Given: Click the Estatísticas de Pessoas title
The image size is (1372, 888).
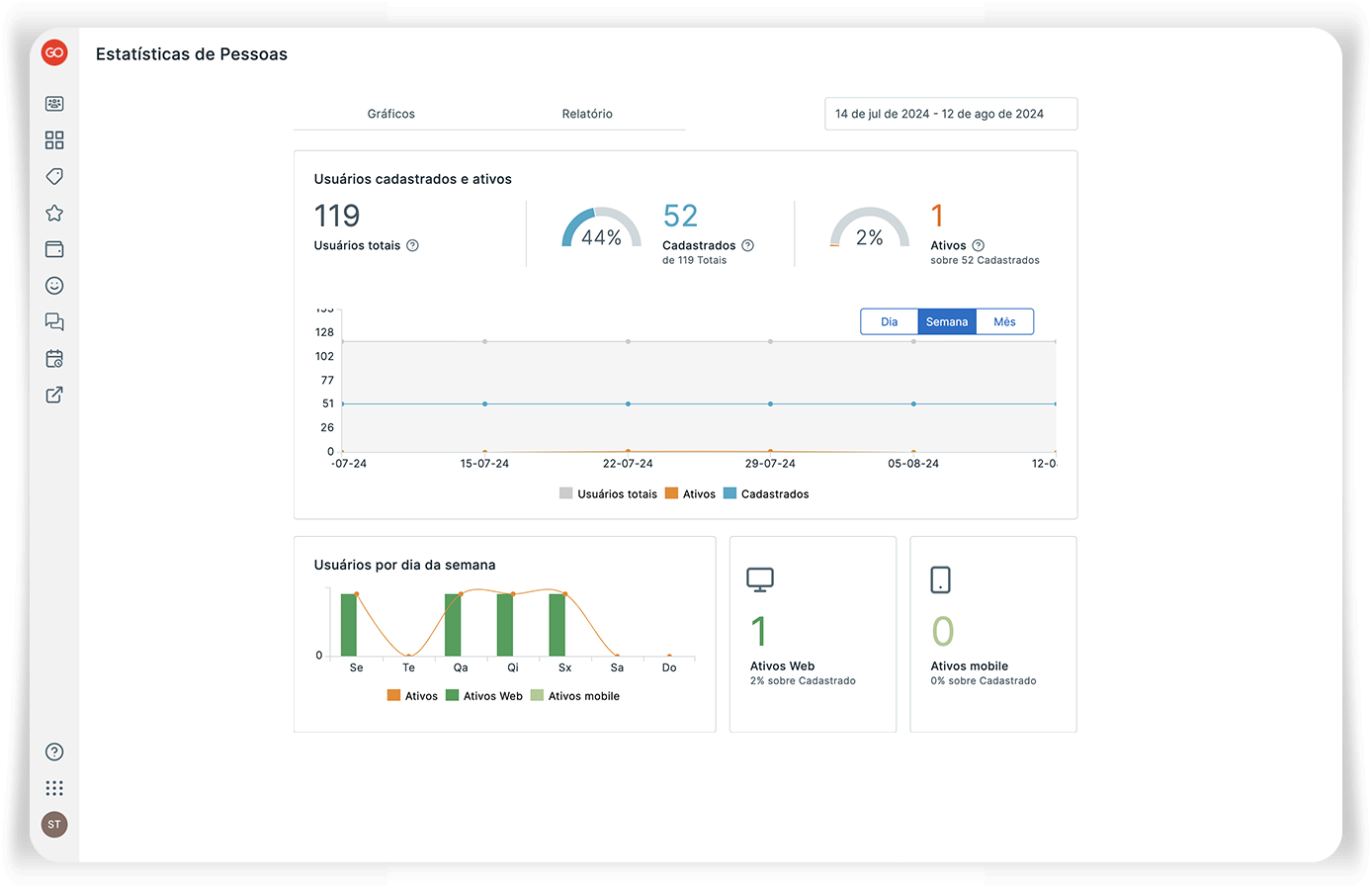Looking at the screenshot, I should 192,54.
